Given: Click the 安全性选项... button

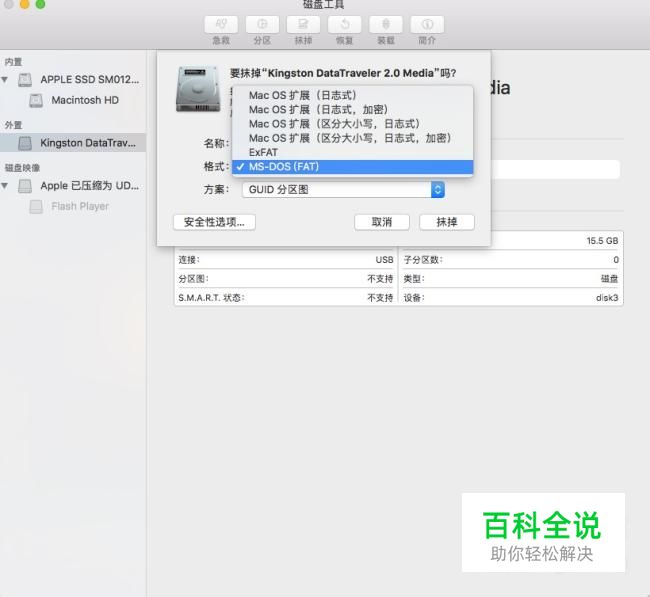Looking at the screenshot, I should (214, 222).
